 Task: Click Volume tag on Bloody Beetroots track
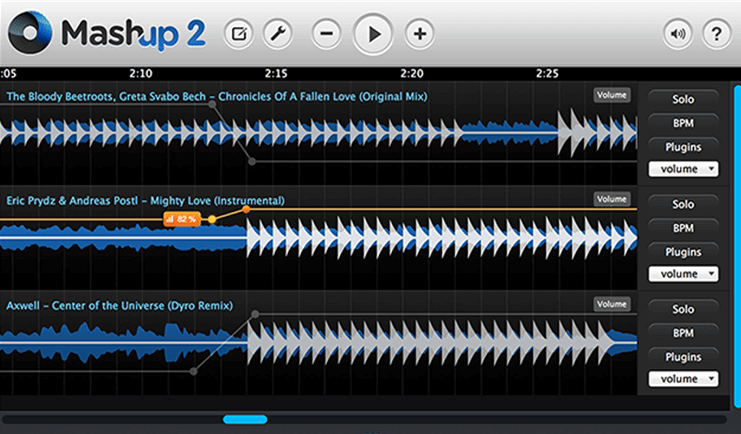(x=612, y=95)
